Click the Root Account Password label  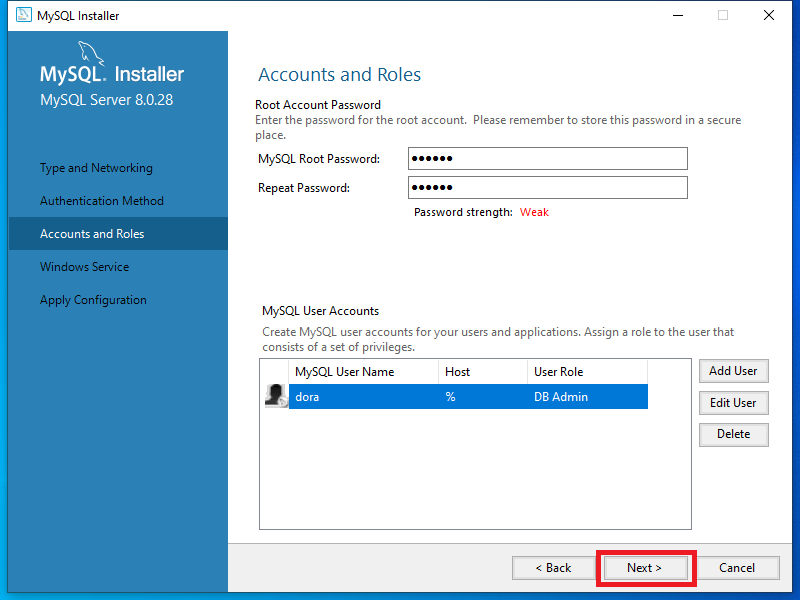pyautogui.click(x=318, y=105)
